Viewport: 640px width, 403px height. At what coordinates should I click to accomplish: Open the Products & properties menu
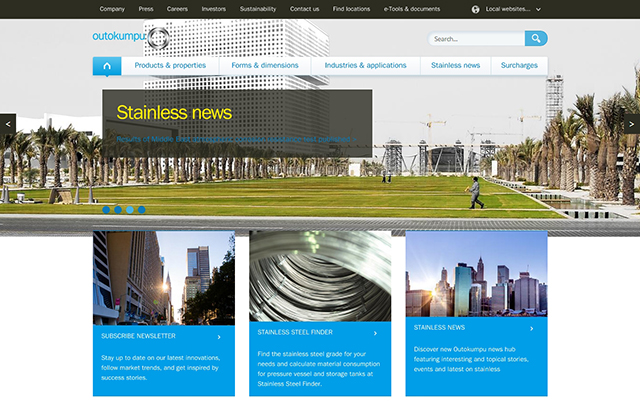point(170,66)
